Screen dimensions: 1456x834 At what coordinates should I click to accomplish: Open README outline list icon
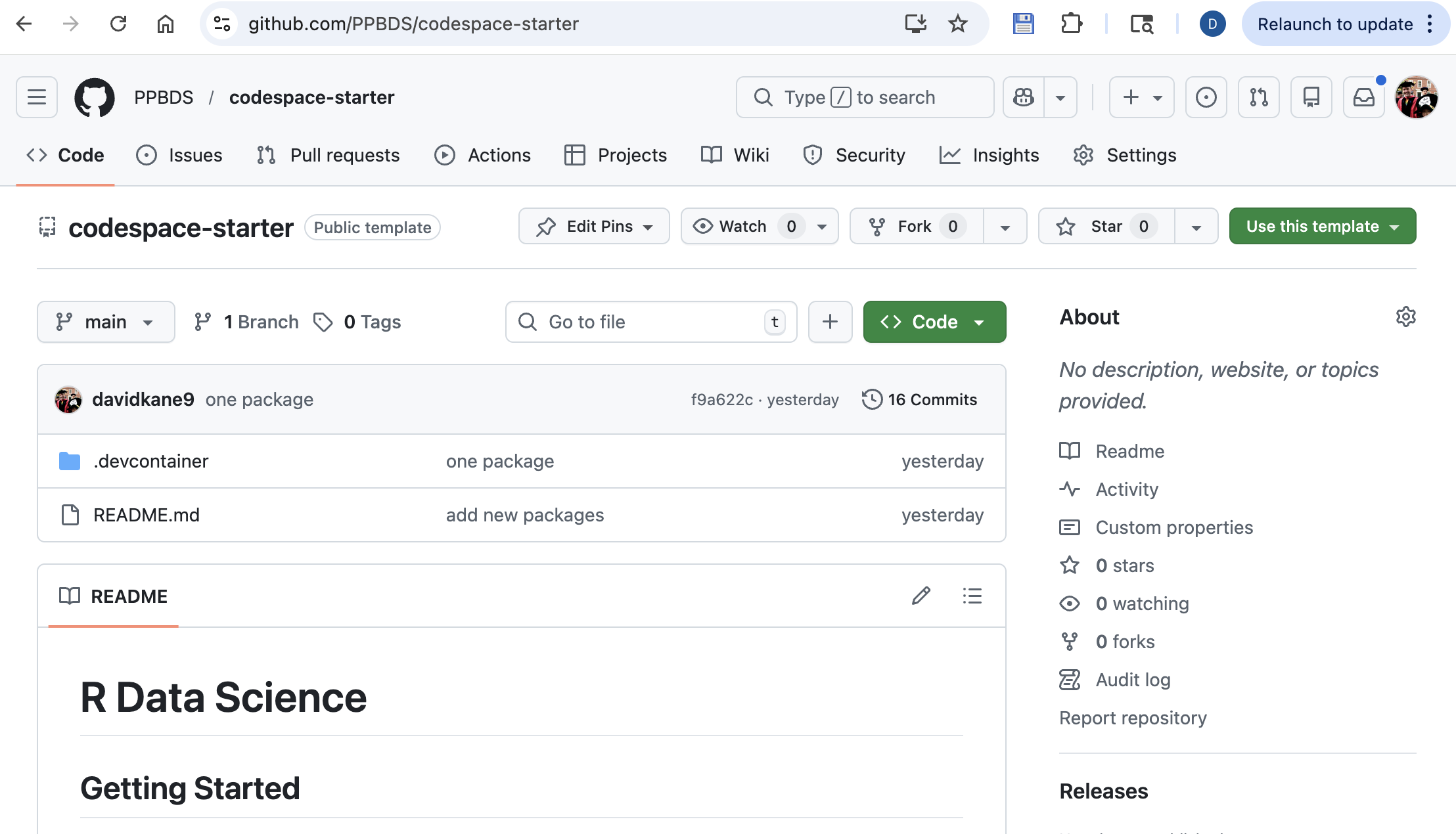pyautogui.click(x=972, y=596)
